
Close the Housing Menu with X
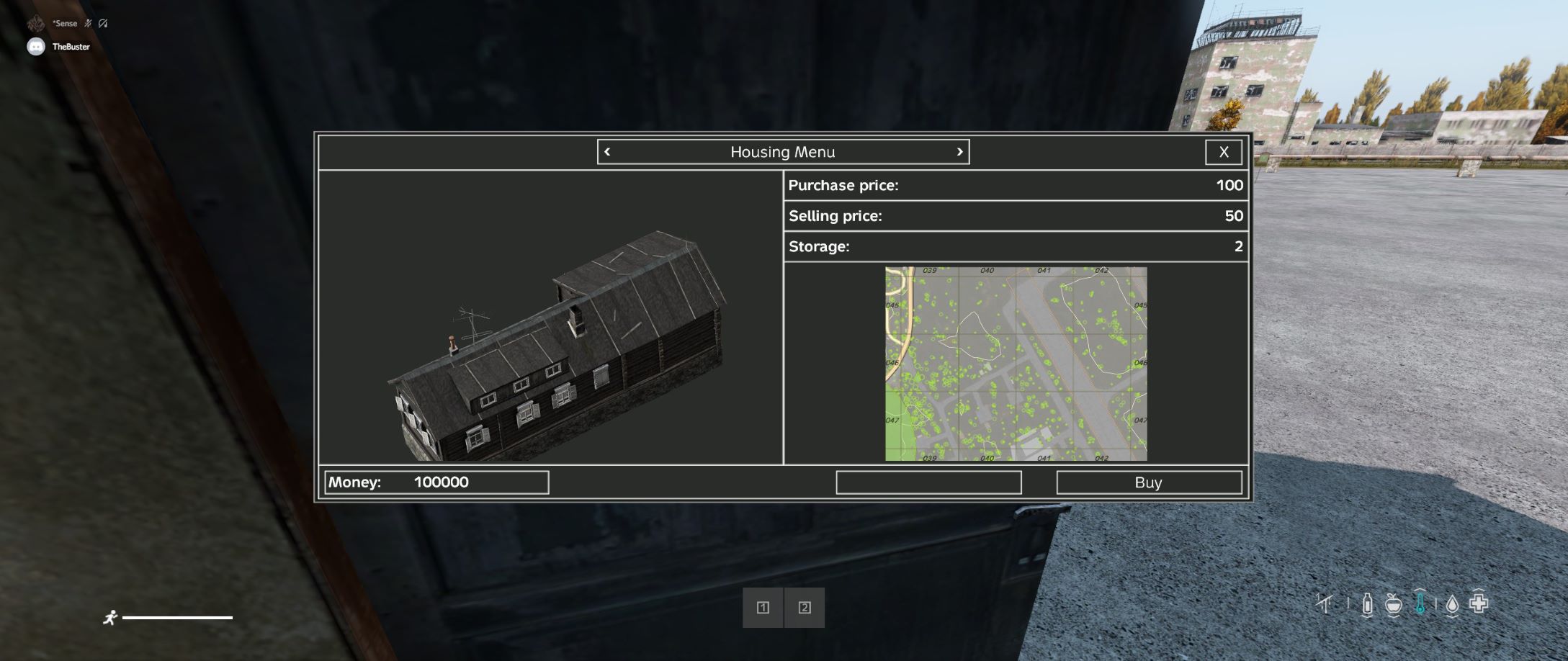[1224, 152]
